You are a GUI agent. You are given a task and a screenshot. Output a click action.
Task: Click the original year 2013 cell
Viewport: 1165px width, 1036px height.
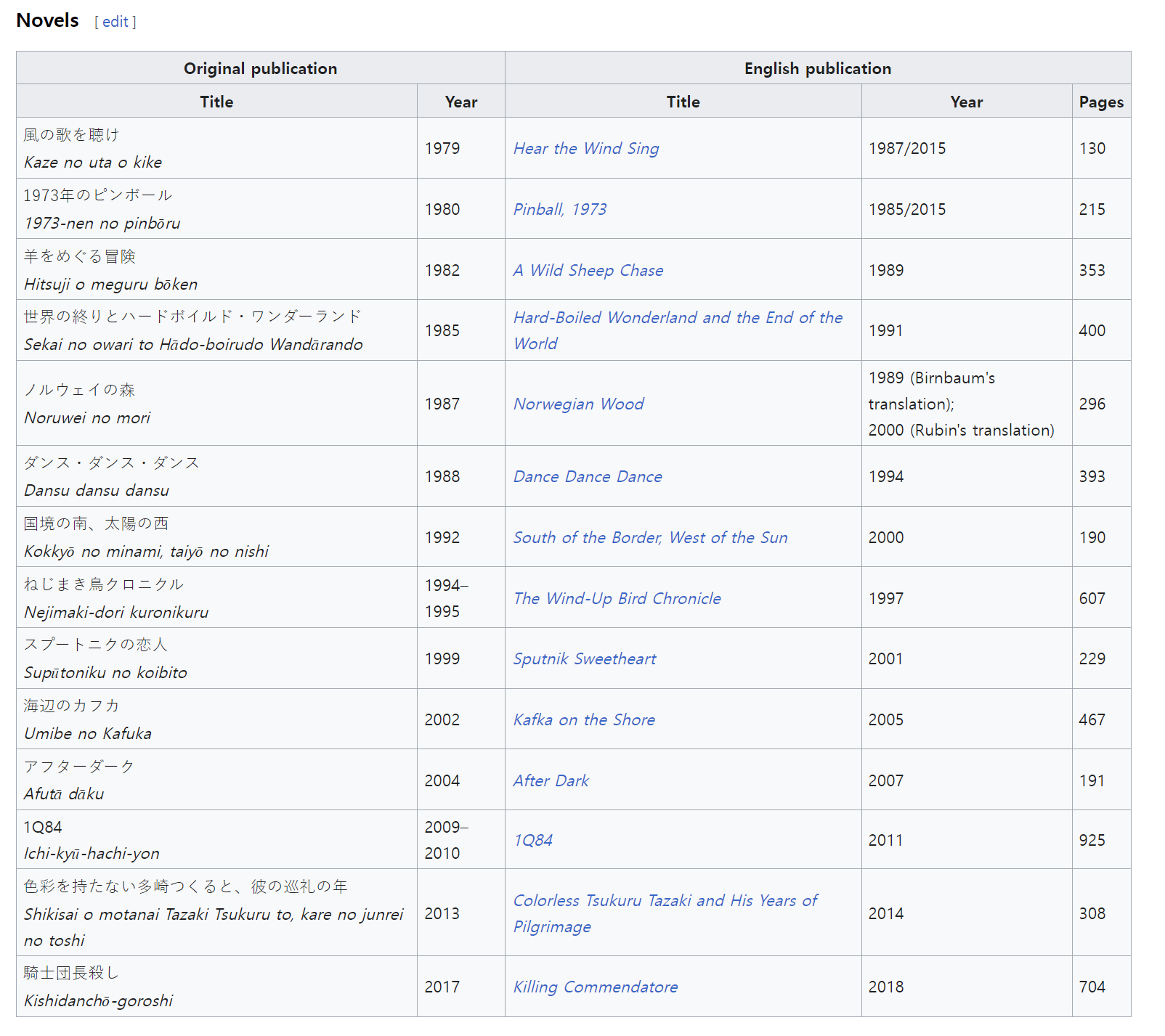(x=461, y=913)
